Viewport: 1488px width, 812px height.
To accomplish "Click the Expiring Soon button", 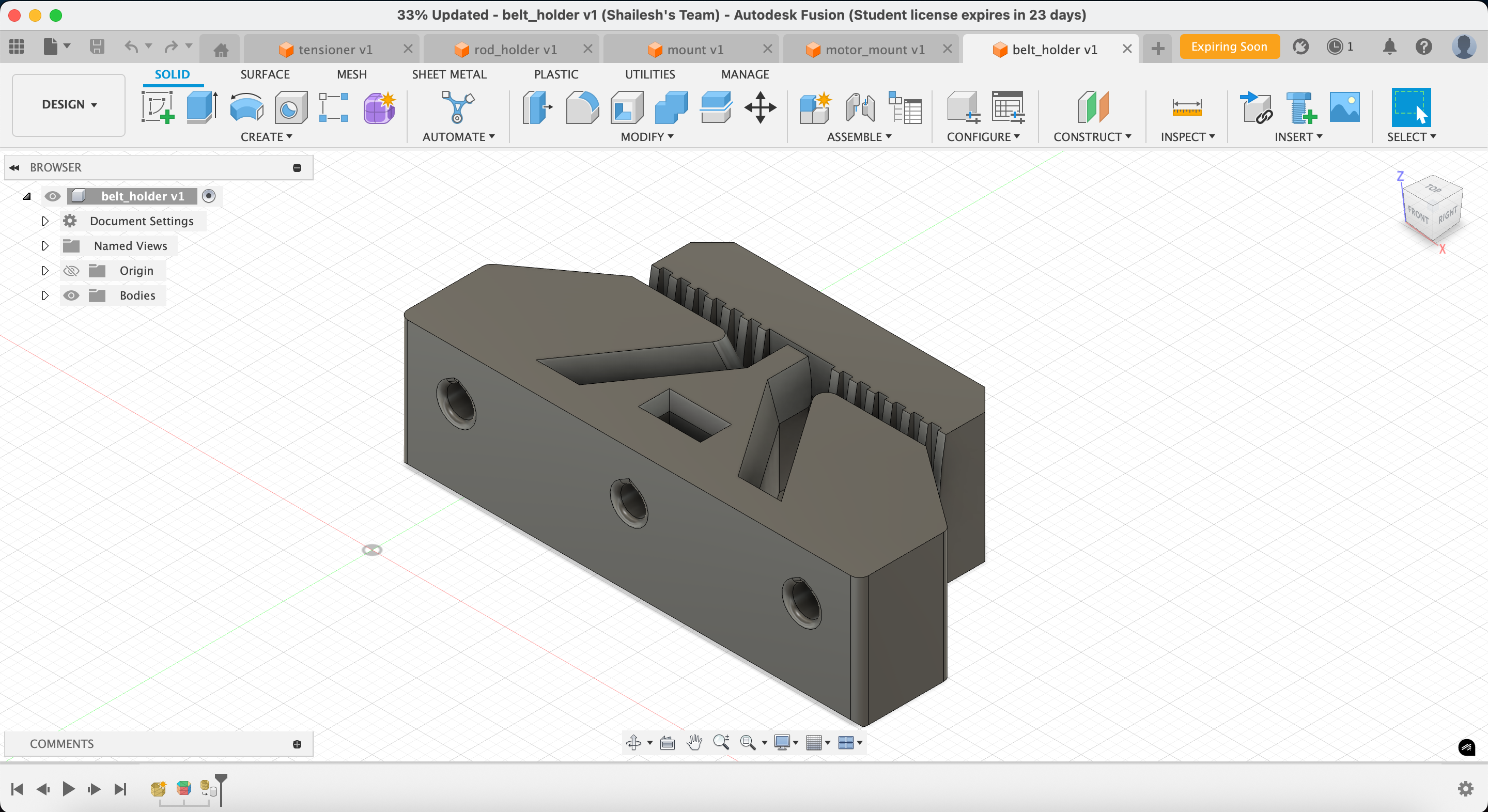I will 1229,47.
